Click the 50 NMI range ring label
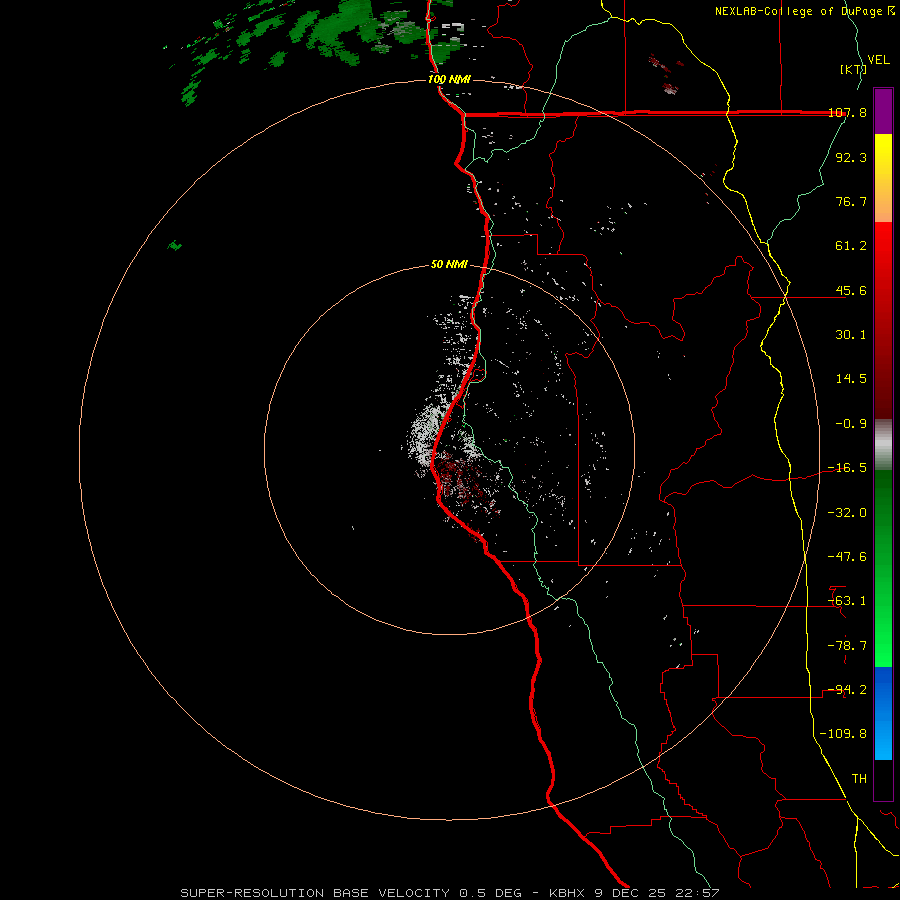The width and height of the screenshot is (900, 900). point(449,265)
